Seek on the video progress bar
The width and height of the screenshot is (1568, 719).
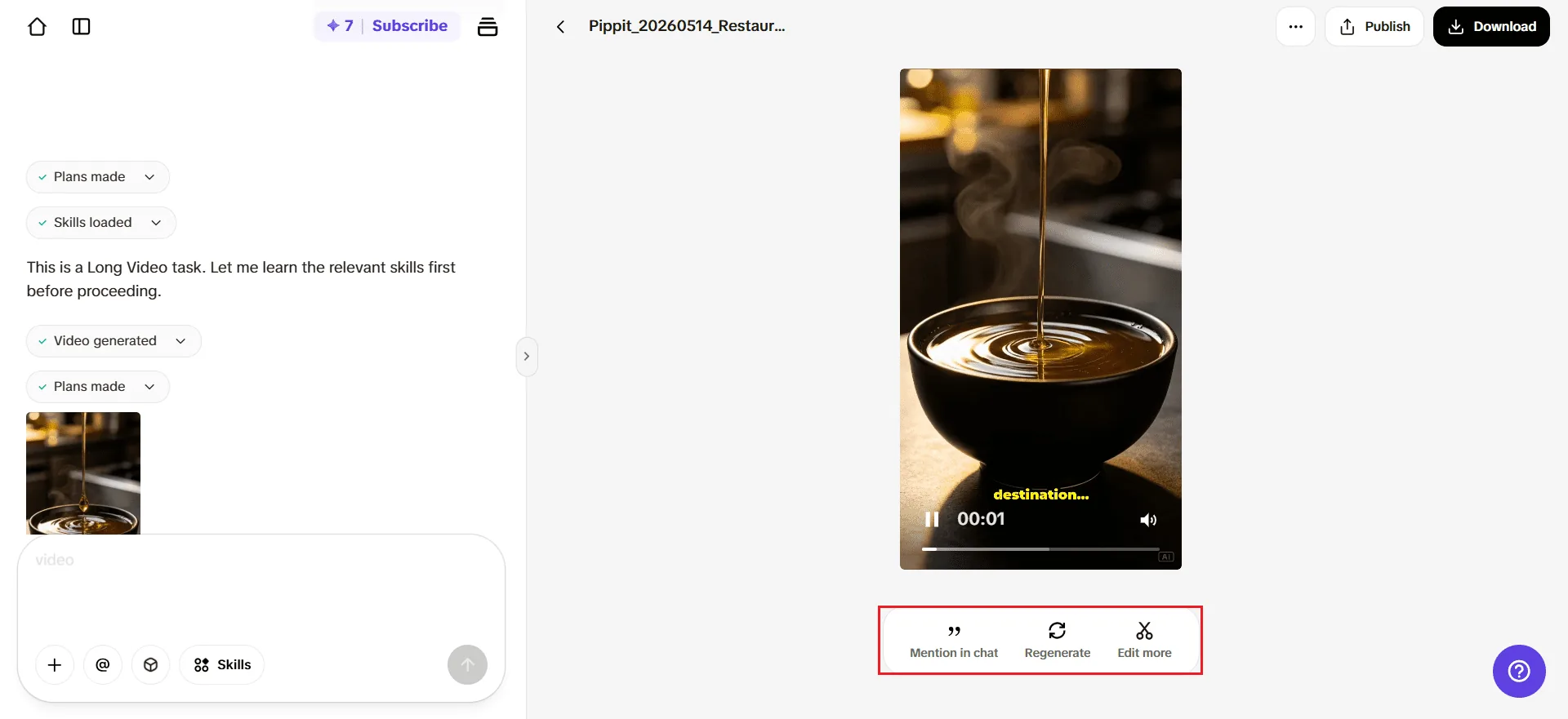click(x=1040, y=549)
